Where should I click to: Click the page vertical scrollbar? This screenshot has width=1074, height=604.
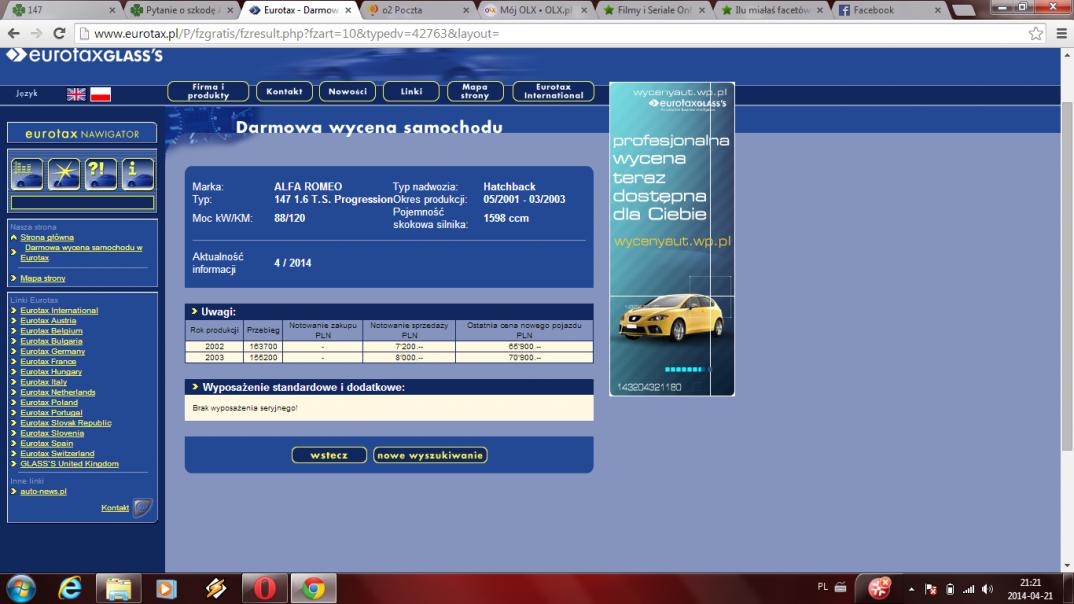pos(1067,275)
